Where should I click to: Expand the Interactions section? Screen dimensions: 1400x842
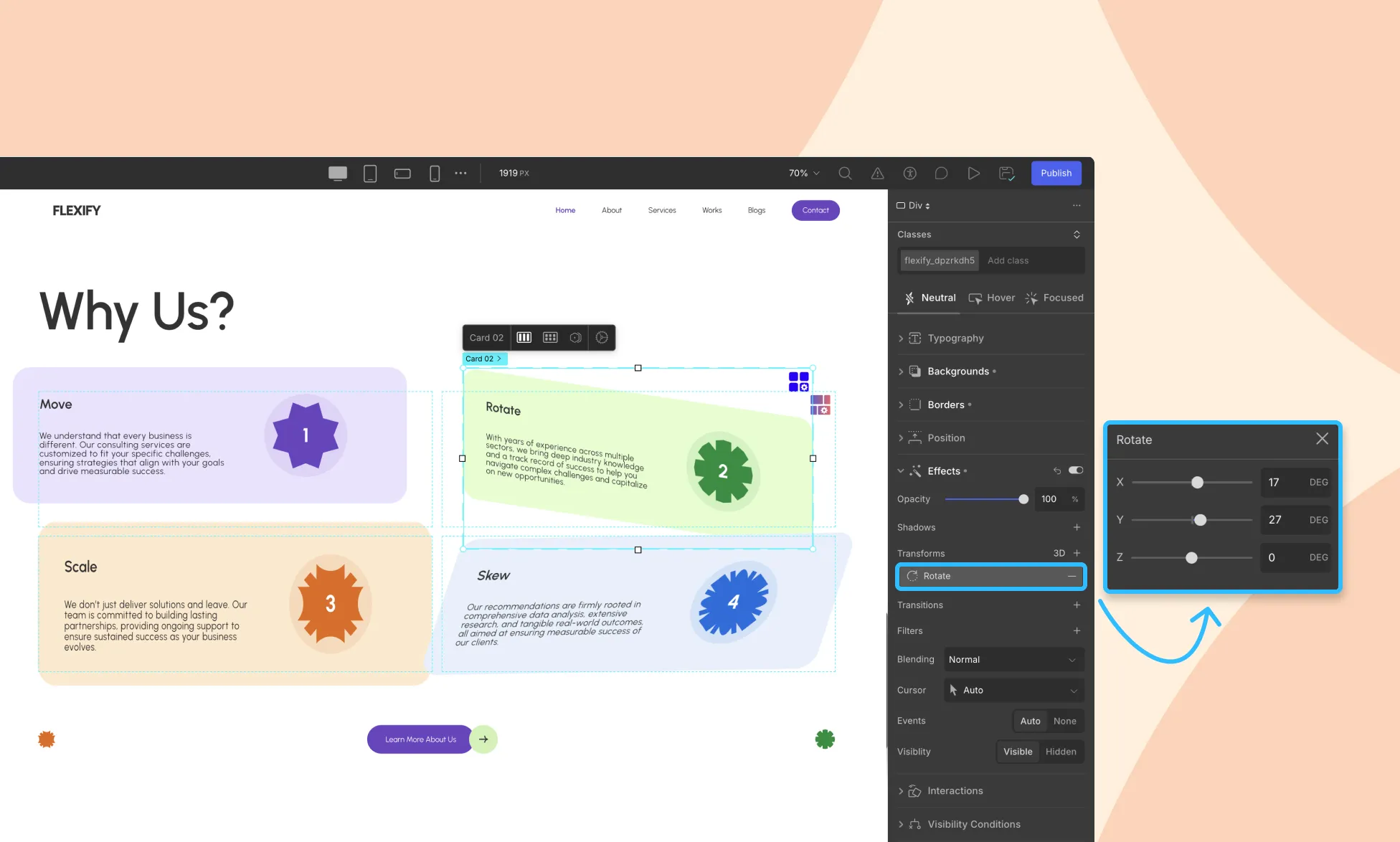click(990, 791)
